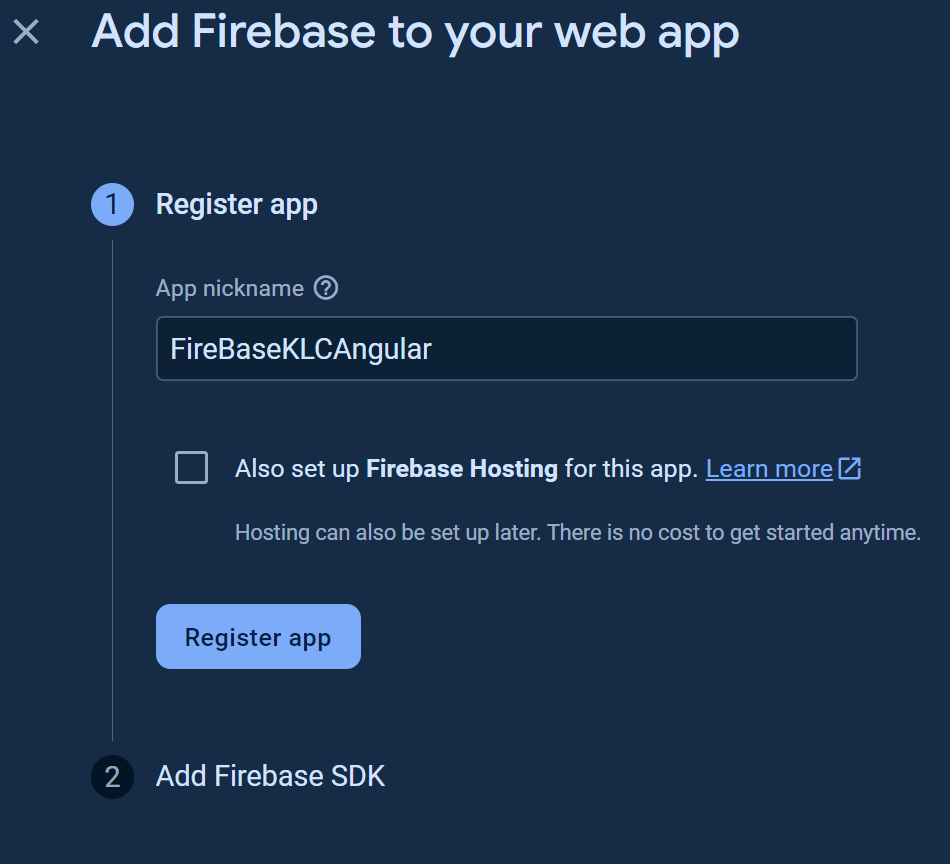Enable the Firebase Hosting checkbox
950x864 pixels.
pos(191,468)
